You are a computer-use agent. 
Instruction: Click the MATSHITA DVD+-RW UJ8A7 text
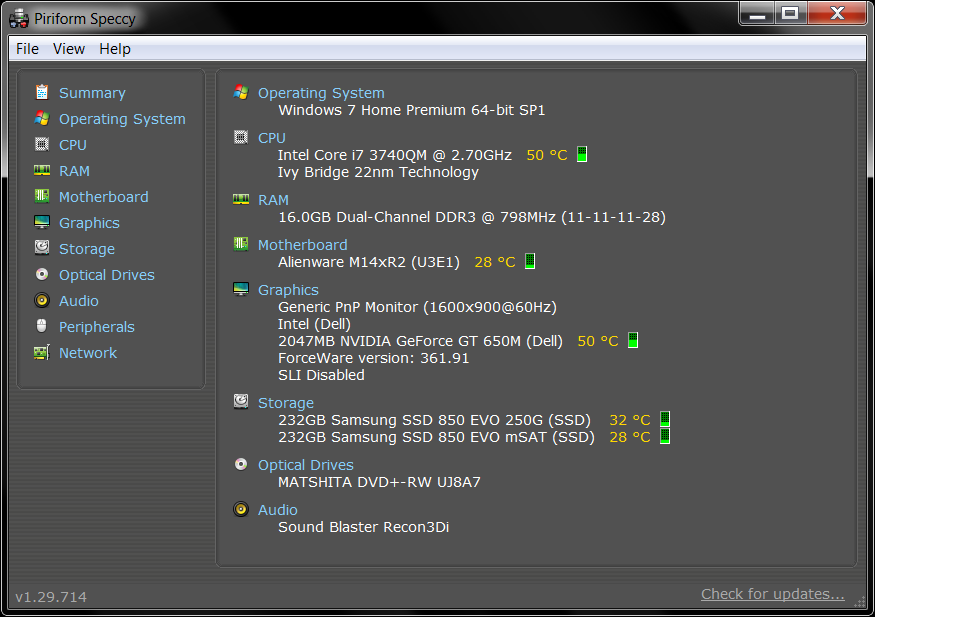pyautogui.click(x=379, y=482)
